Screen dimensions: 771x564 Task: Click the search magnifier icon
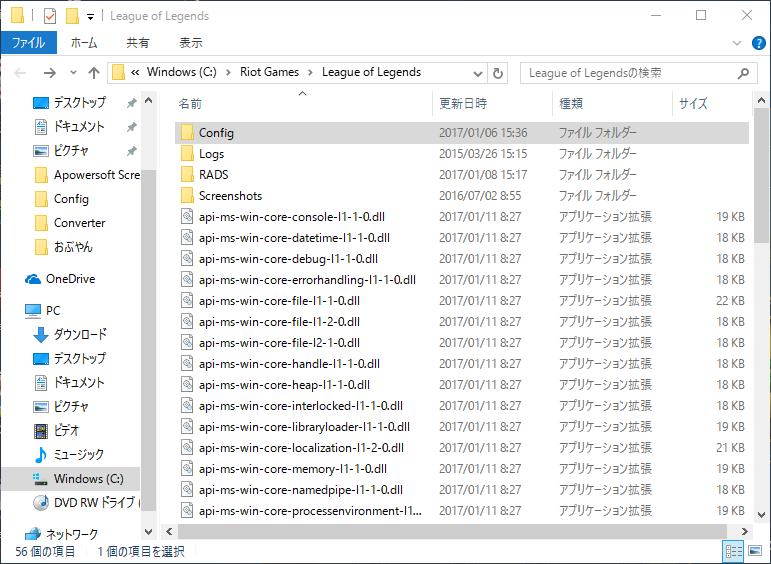coord(743,73)
